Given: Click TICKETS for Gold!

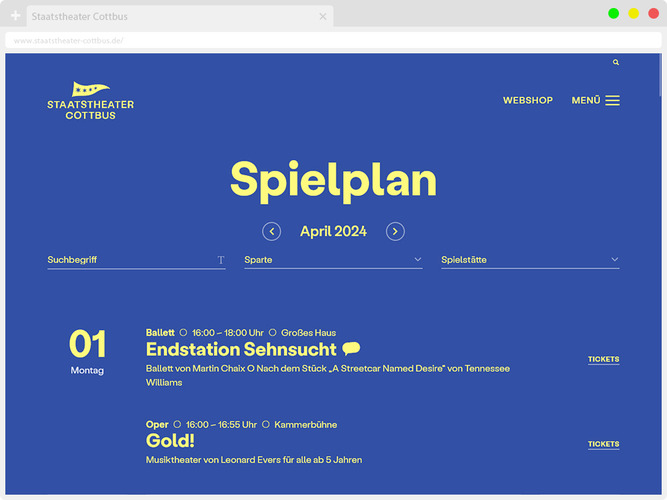Looking at the screenshot, I should (603, 444).
